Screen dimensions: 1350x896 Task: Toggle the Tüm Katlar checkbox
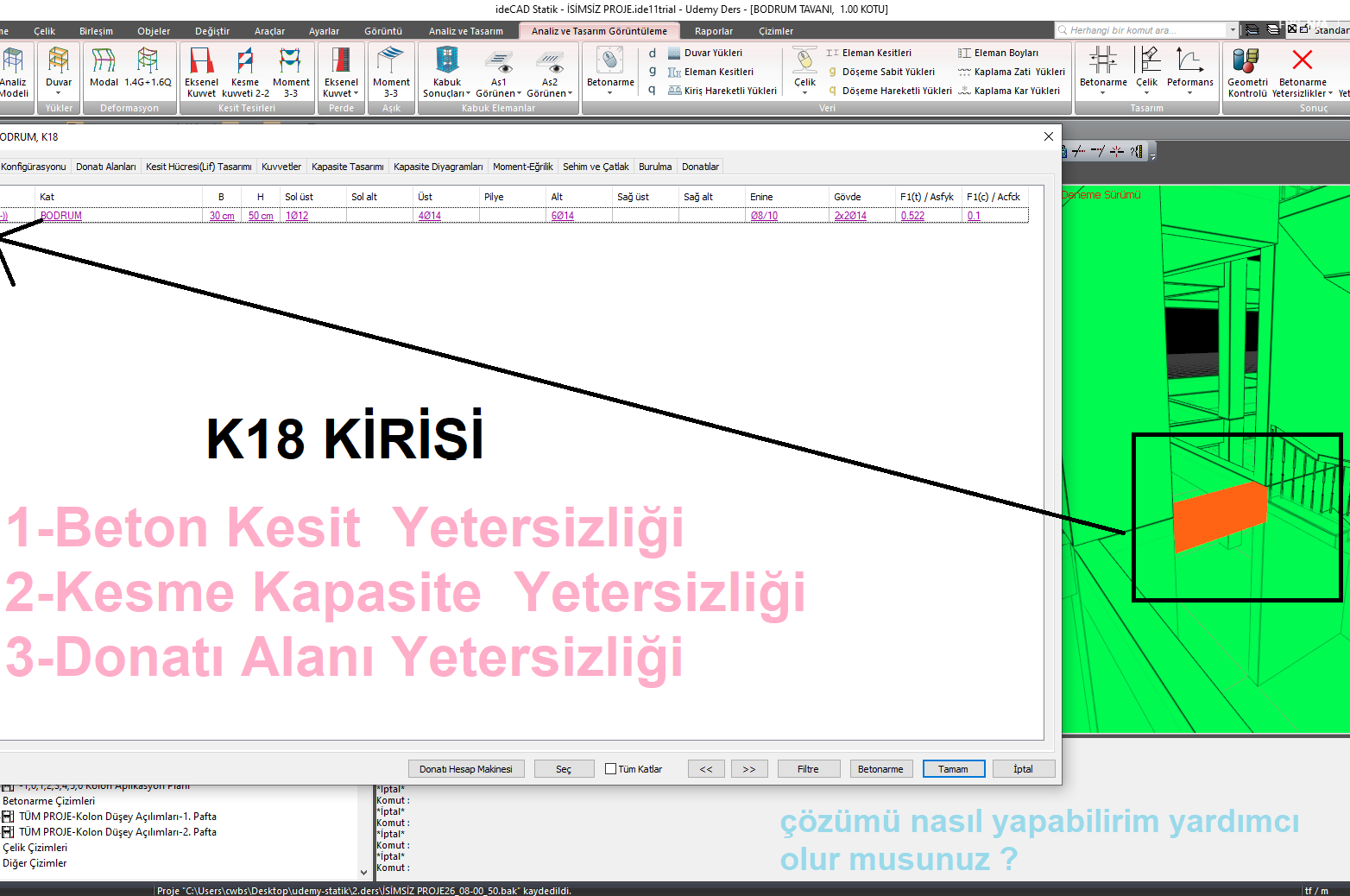610,769
